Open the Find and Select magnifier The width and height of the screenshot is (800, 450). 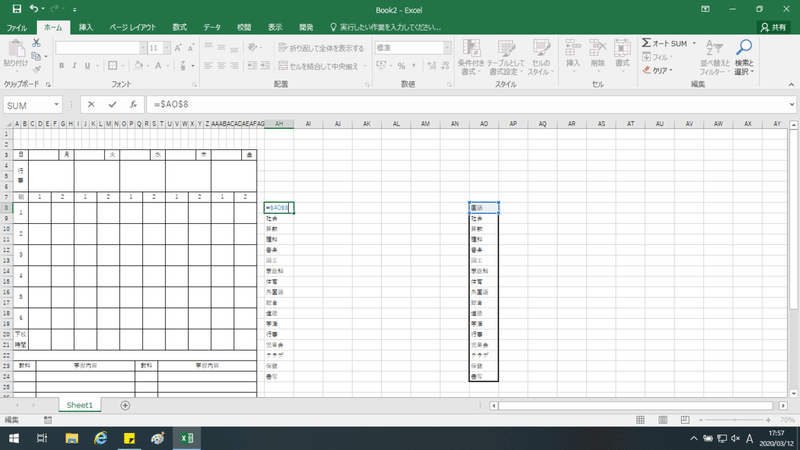pyautogui.click(x=744, y=57)
